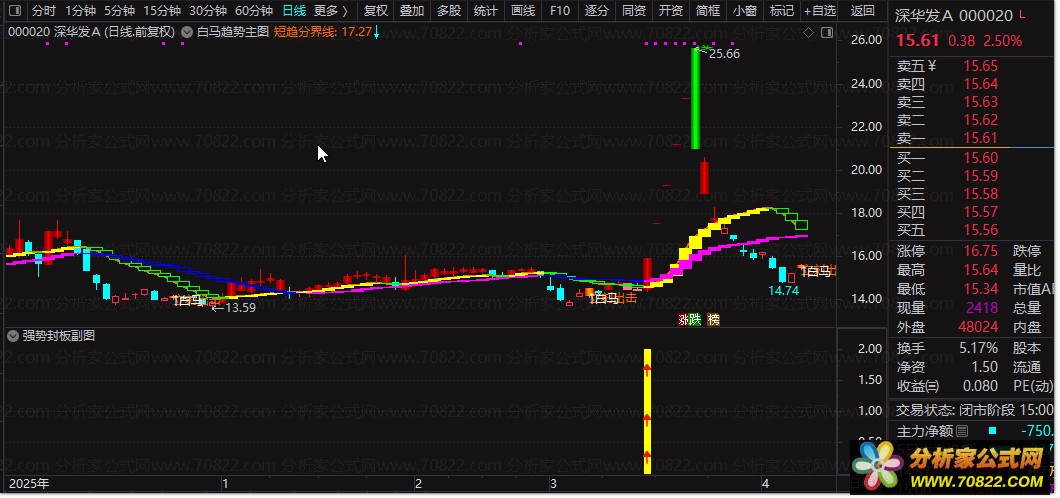Toggle the left sidebar panel icon

16,11
